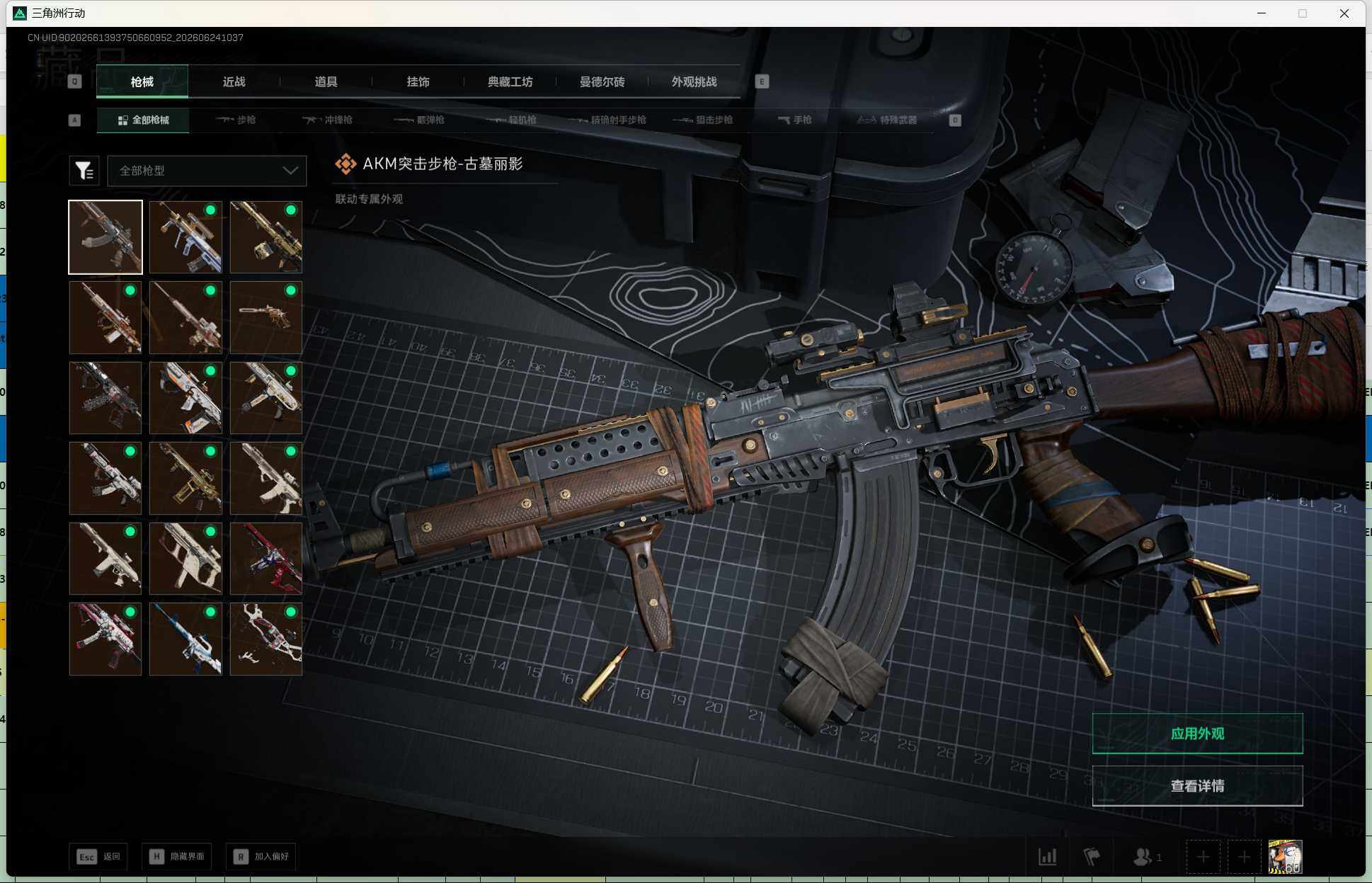Select the revolver pistol skin thumbnail
1372x883 pixels.
tap(266, 317)
